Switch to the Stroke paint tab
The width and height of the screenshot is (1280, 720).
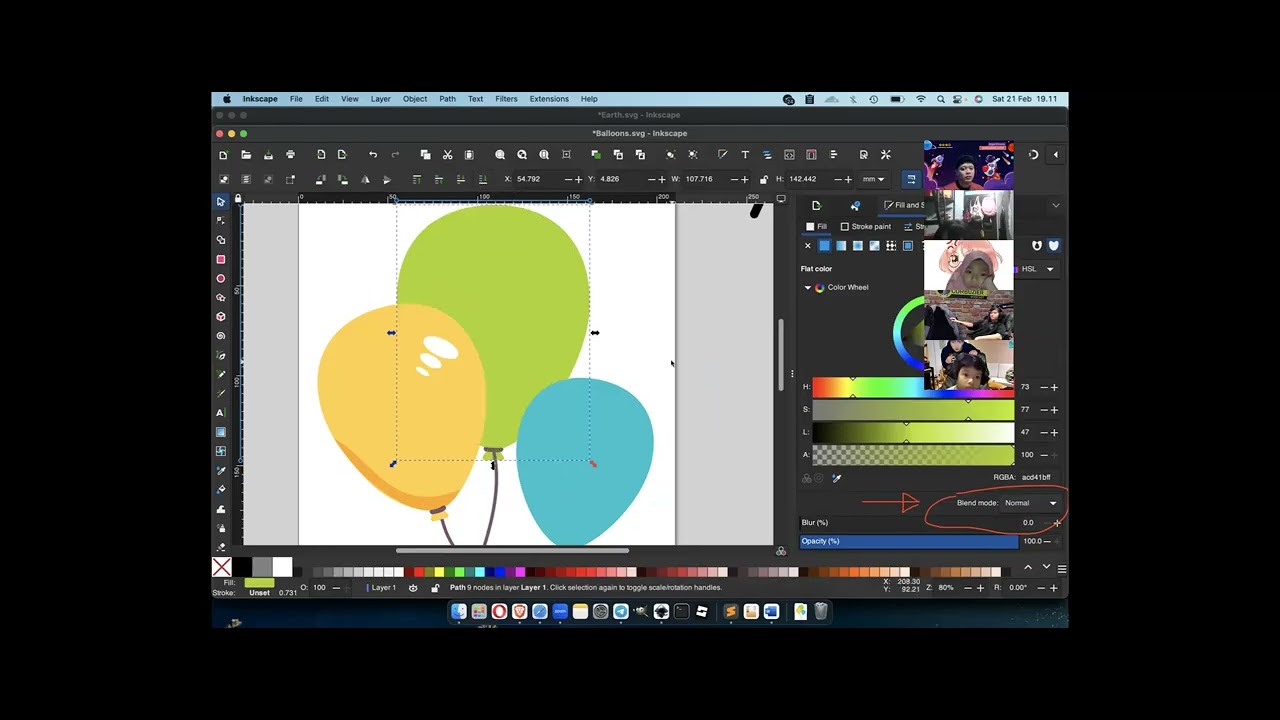click(x=865, y=227)
